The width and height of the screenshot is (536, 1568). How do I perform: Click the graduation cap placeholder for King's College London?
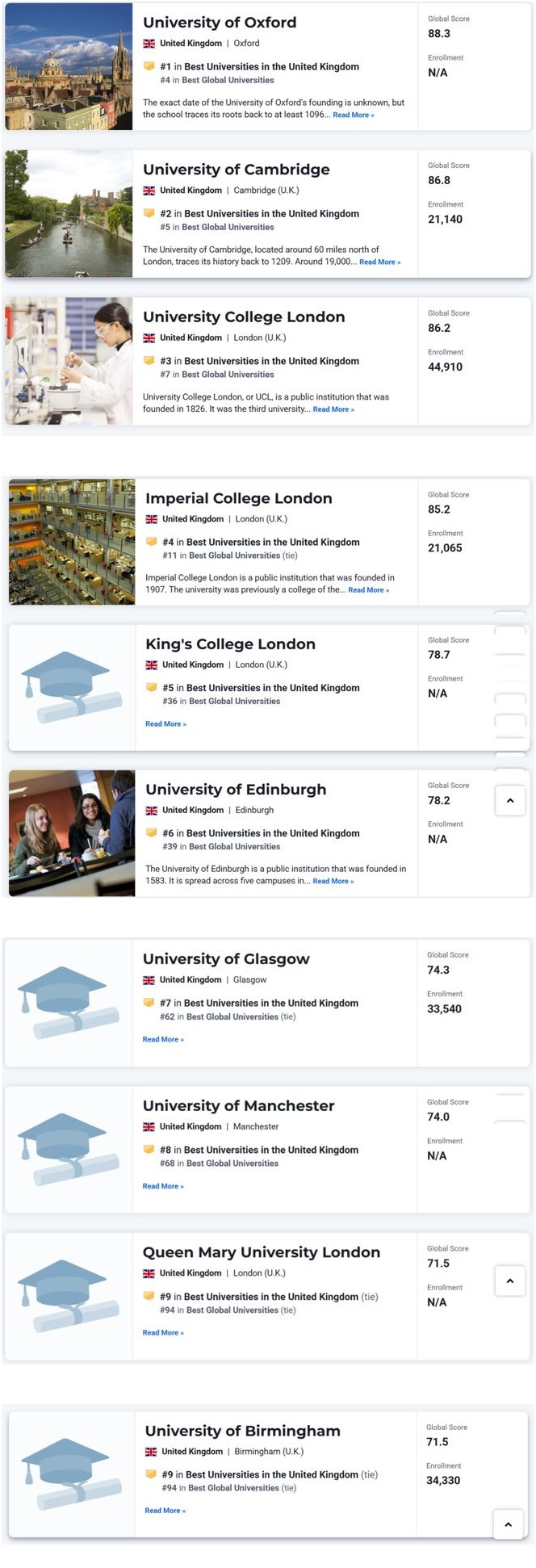coord(71,686)
